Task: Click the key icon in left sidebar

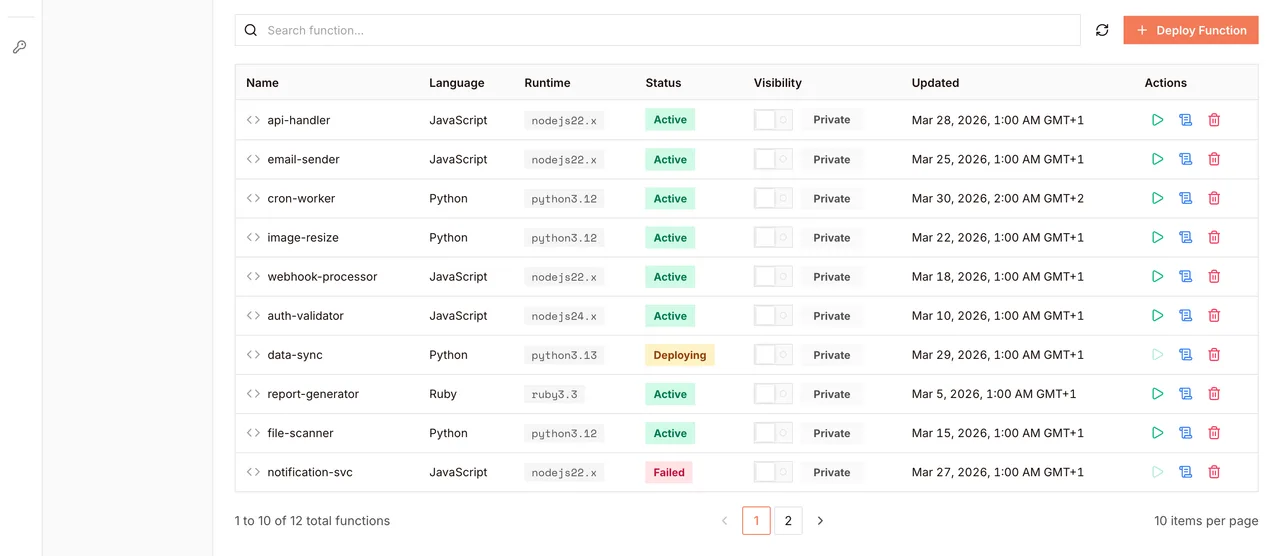Action: click(x=19, y=47)
